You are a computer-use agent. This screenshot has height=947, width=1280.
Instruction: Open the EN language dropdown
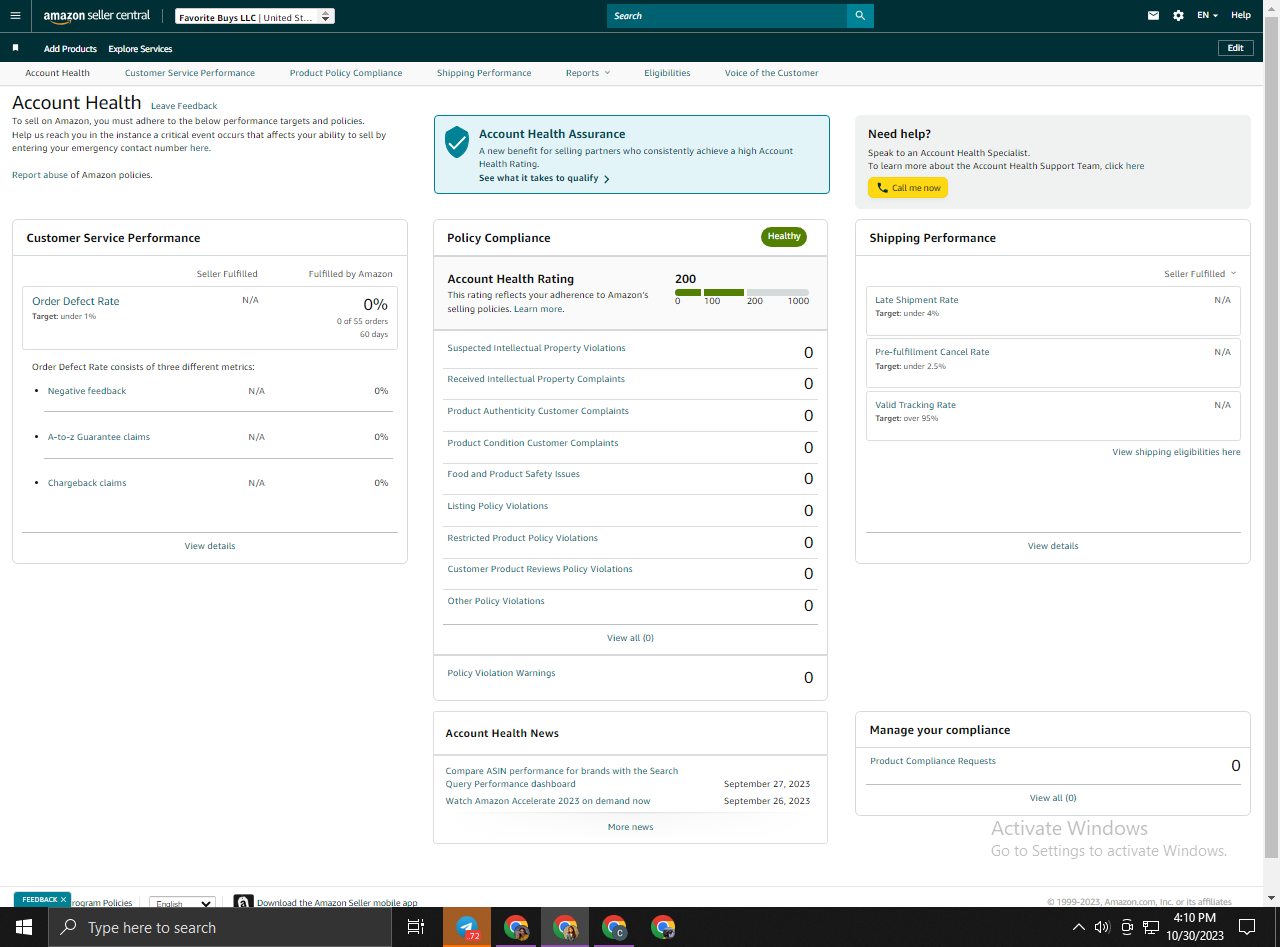tap(1208, 16)
